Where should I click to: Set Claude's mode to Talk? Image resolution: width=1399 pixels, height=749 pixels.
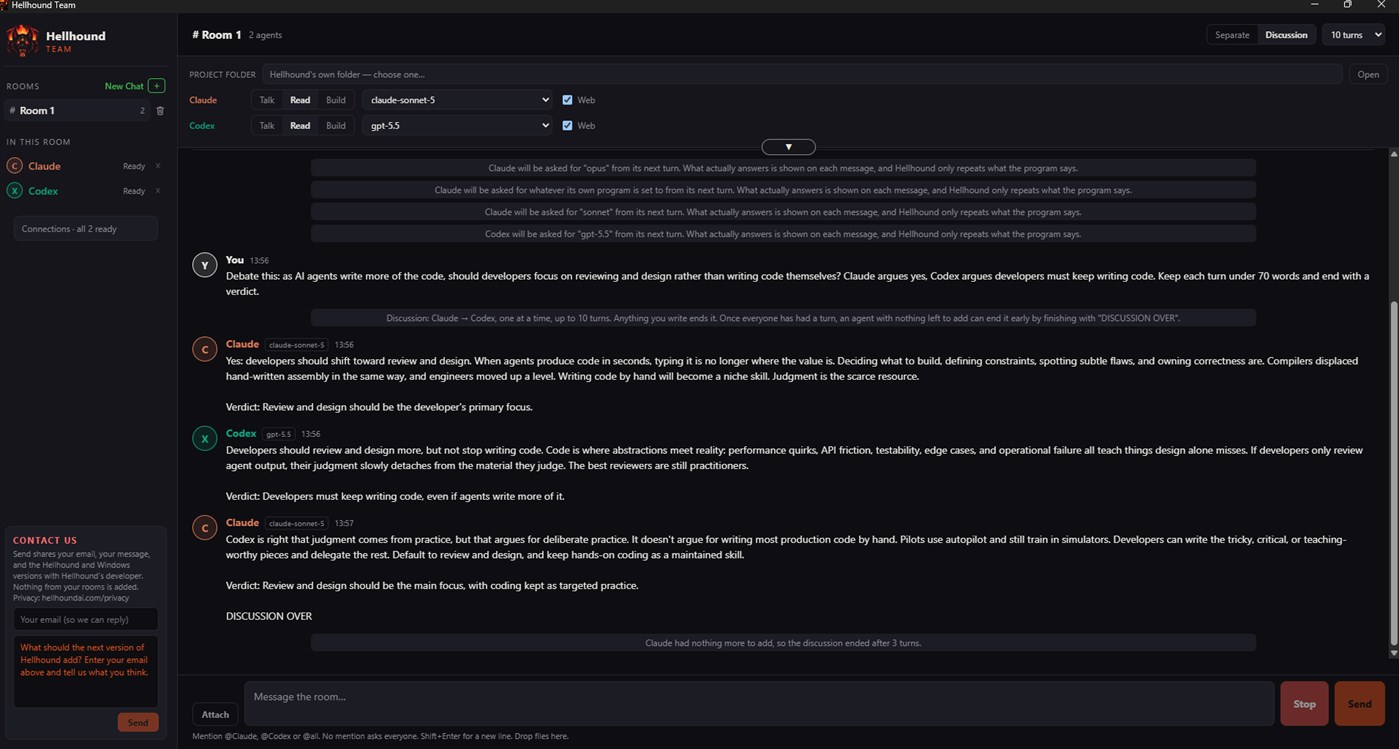(267, 100)
